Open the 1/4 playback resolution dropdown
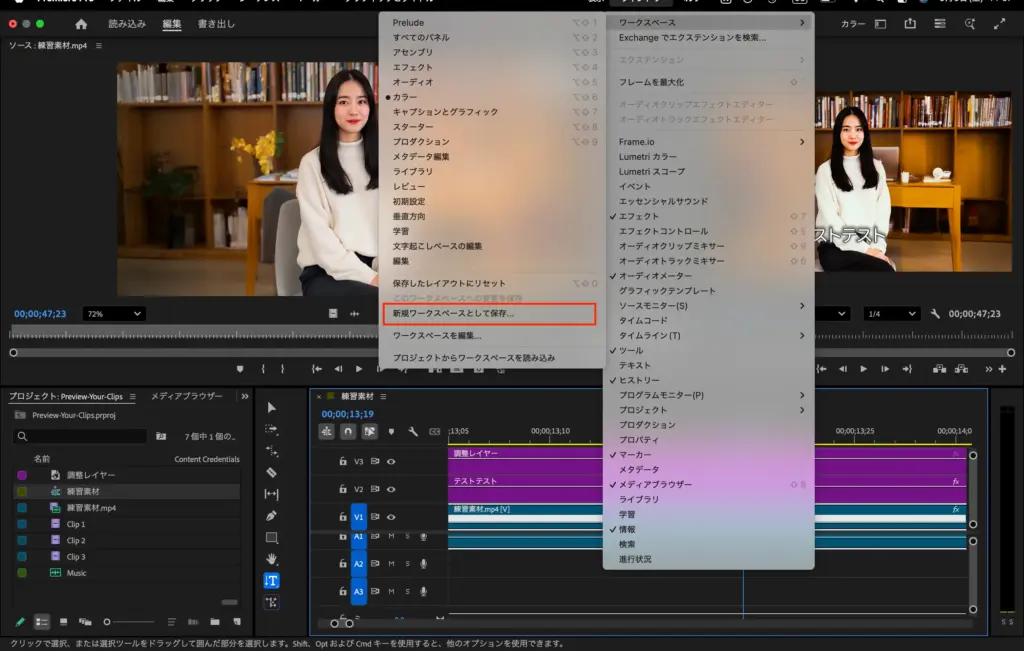 (891, 314)
